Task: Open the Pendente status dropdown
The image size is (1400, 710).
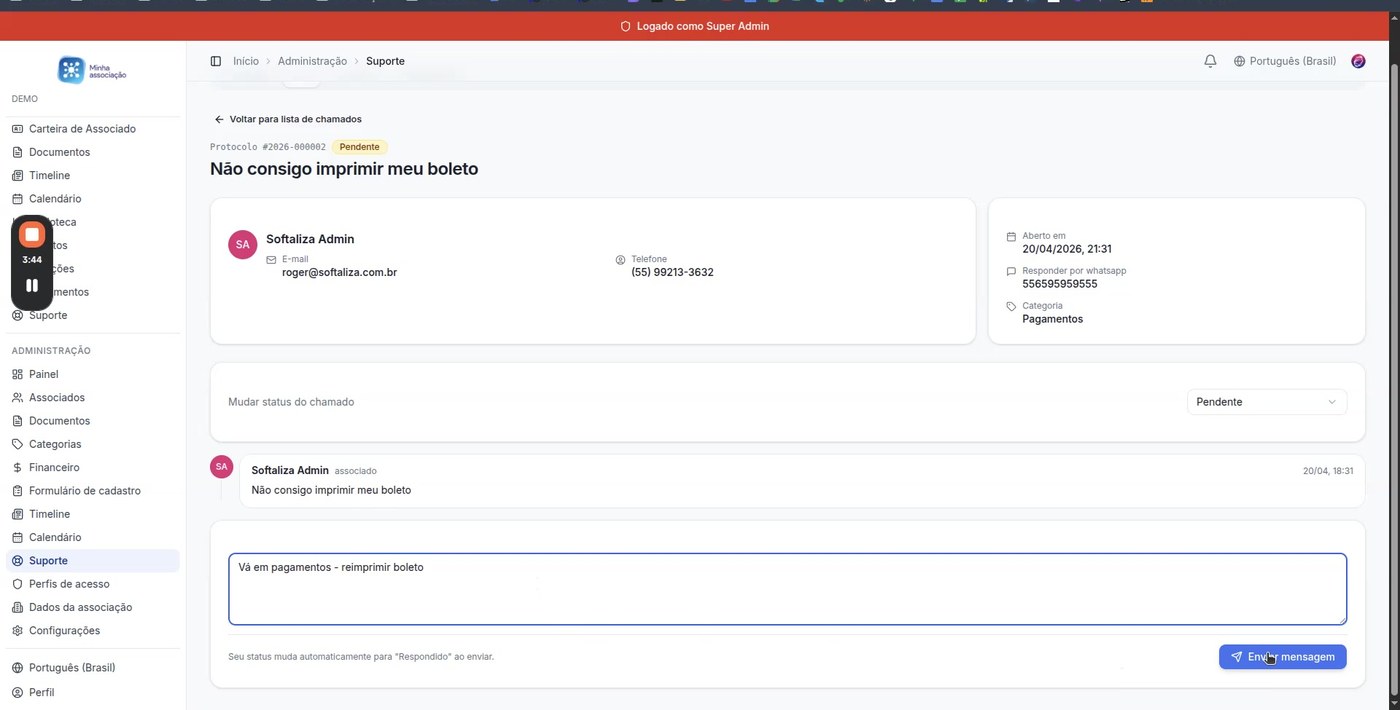Action: (1265, 402)
